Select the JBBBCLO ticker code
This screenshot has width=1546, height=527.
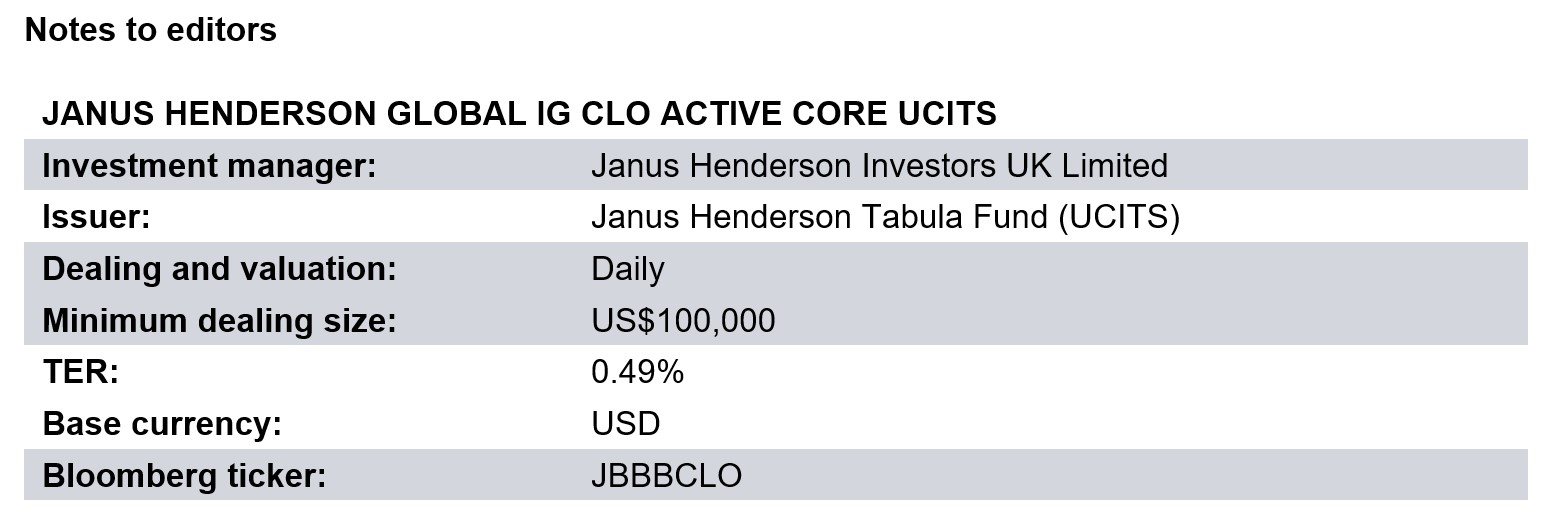(666, 476)
